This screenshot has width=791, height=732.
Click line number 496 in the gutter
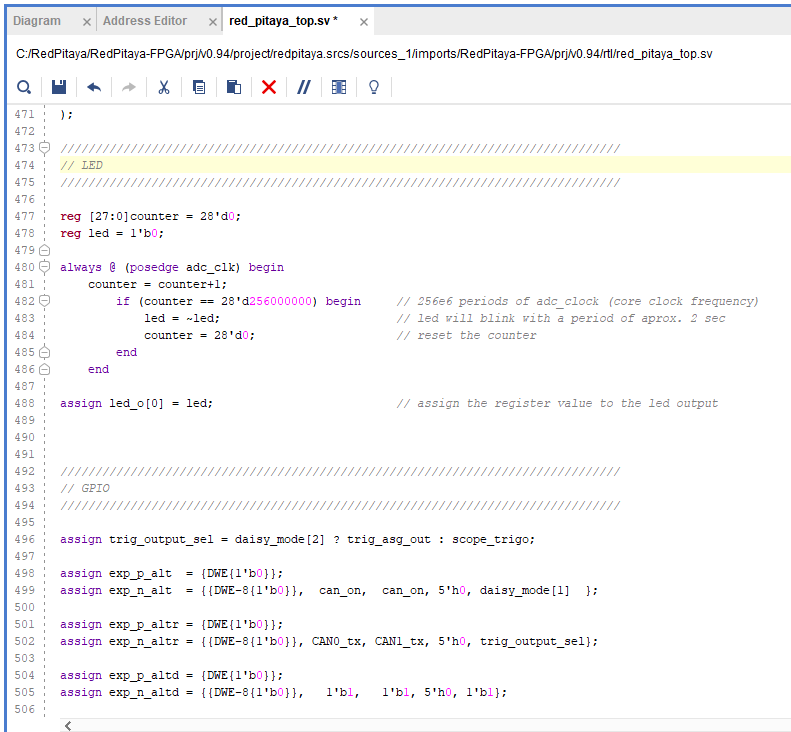tap(24, 539)
